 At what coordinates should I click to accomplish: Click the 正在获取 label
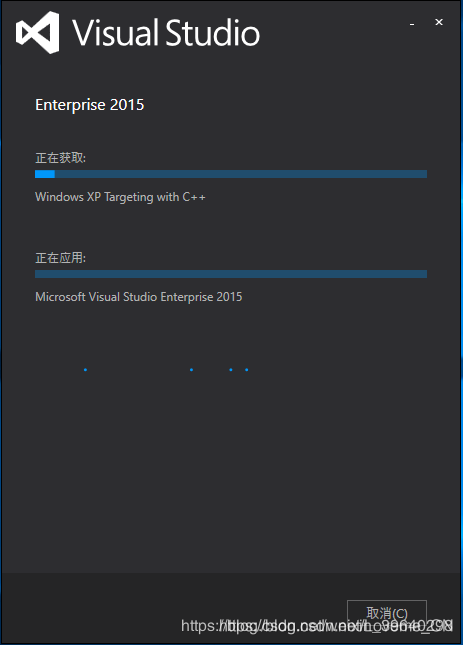60,158
